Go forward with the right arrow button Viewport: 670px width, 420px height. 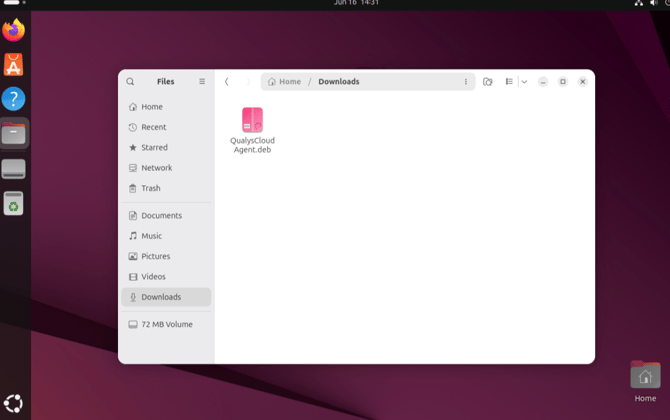point(248,82)
